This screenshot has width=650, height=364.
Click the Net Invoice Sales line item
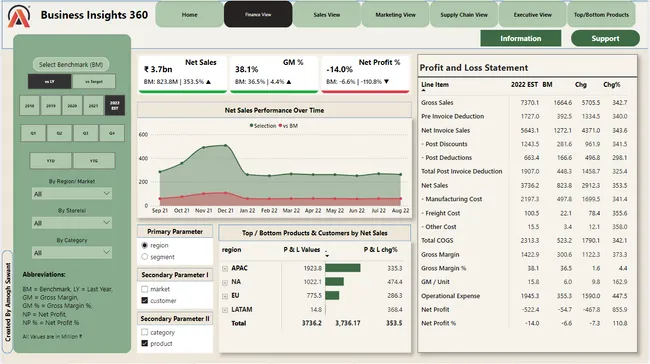pyautogui.click(x=446, y=130)
